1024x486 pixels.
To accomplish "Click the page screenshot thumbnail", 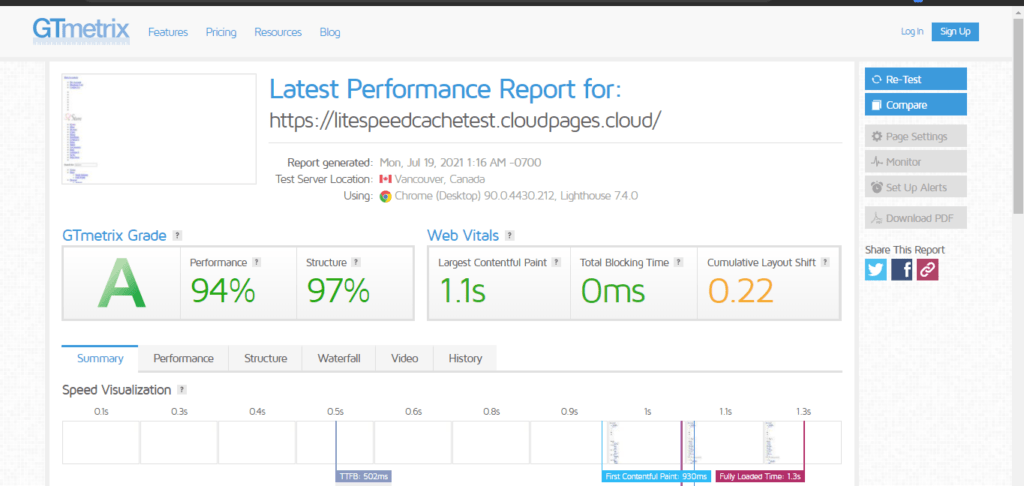I will pyautogui.click(x=159, y=129).
